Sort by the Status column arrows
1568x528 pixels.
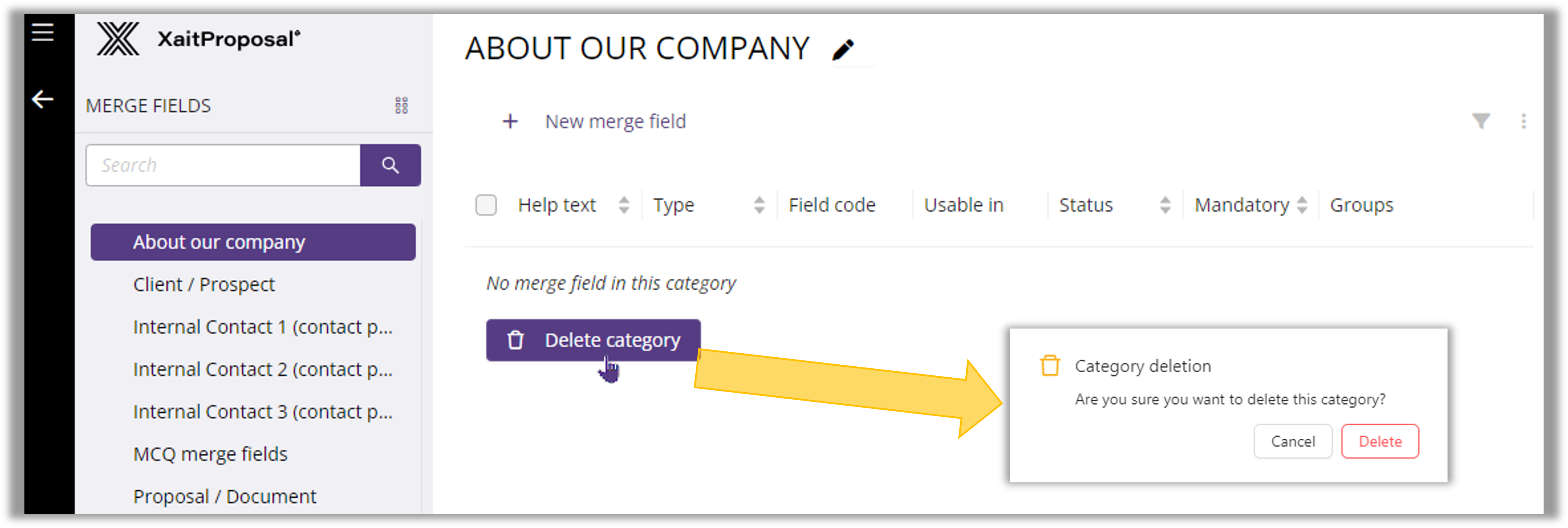1165,206
